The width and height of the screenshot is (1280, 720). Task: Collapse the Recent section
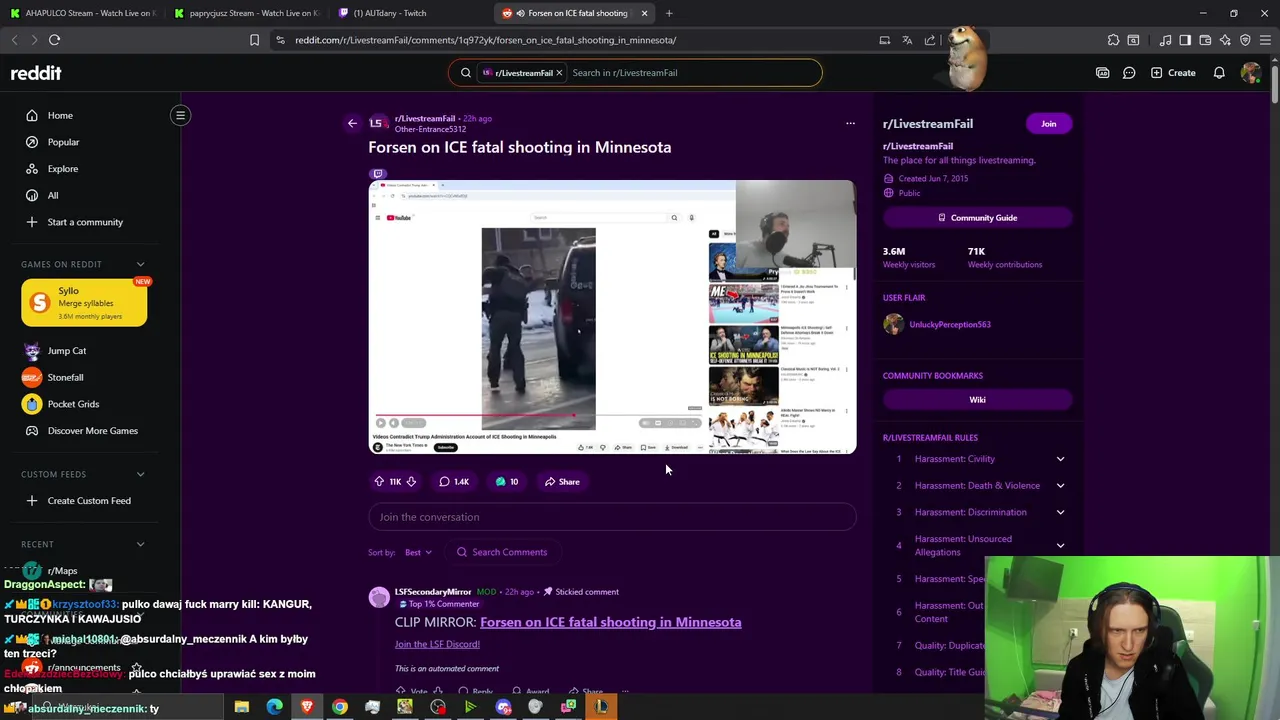[x=140, y=544]
